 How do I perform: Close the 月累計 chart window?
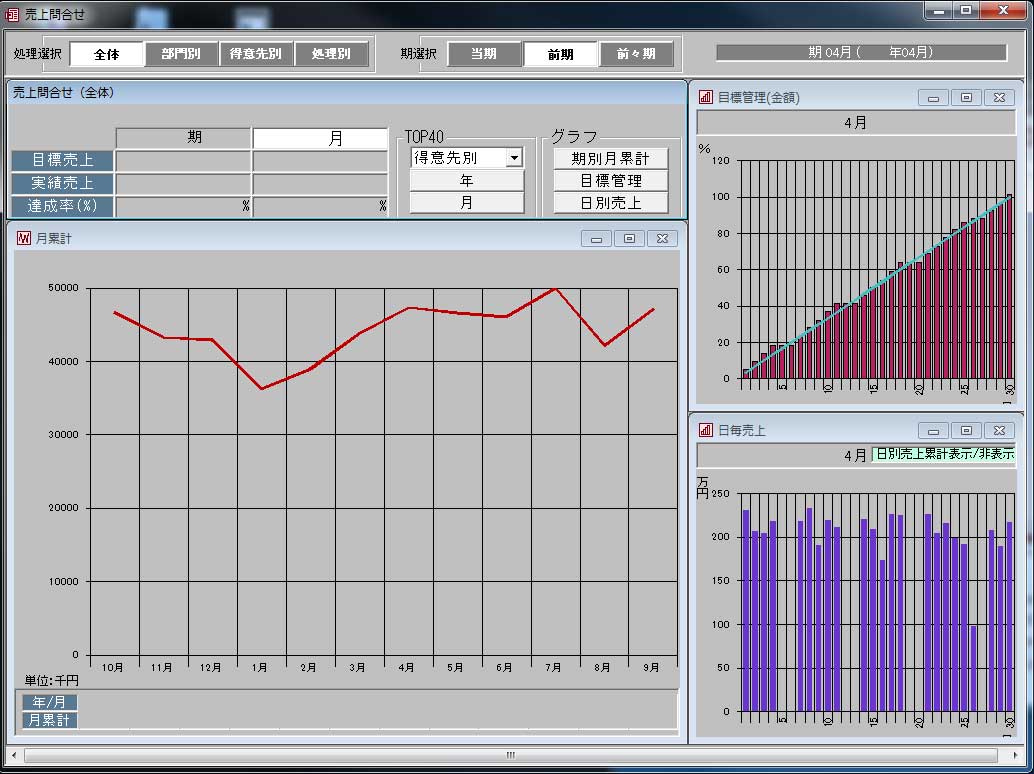pyautogui.click(x=662, y=239)
